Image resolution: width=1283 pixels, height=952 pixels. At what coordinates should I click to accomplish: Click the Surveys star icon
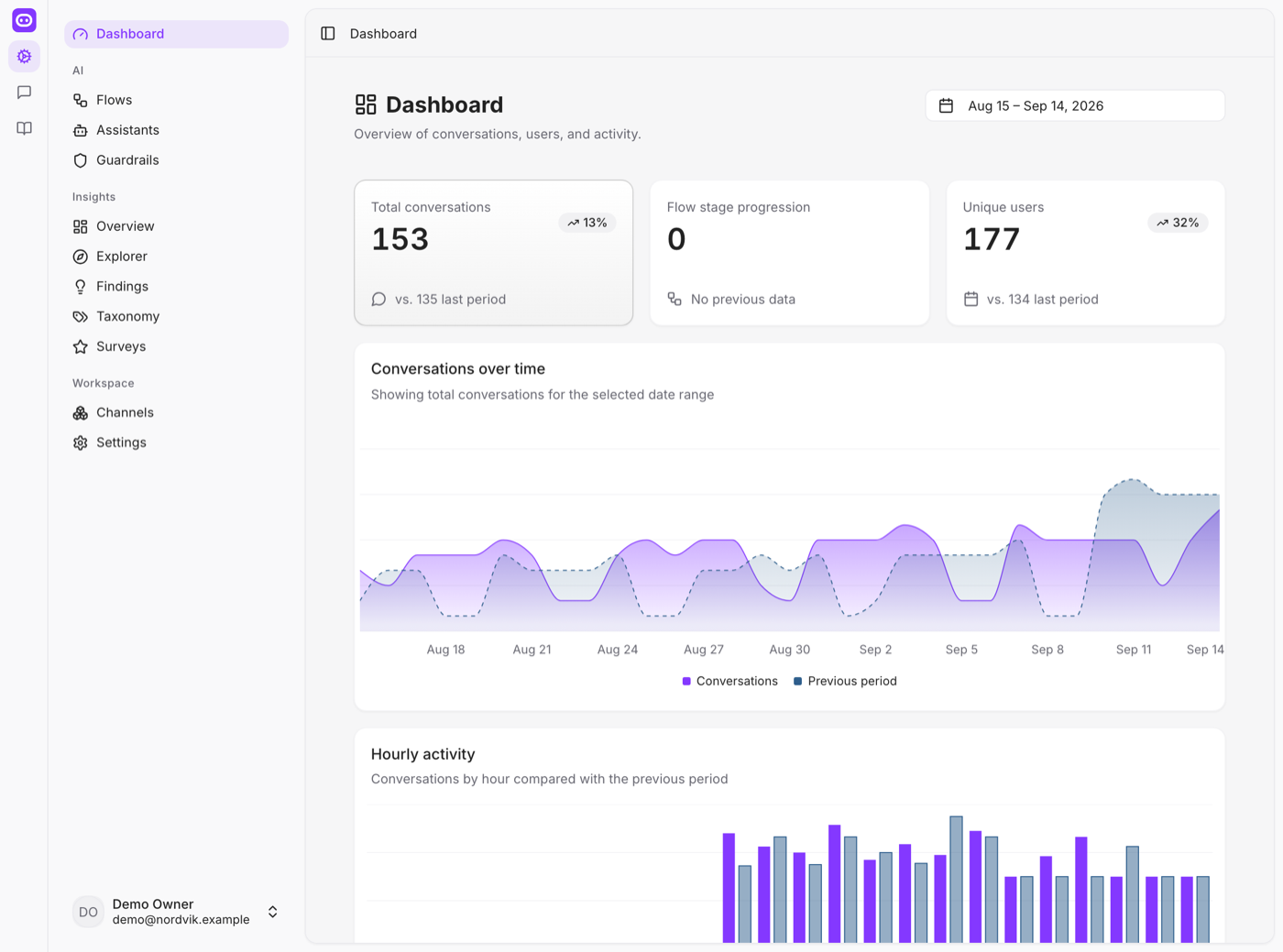pos(81,346)
